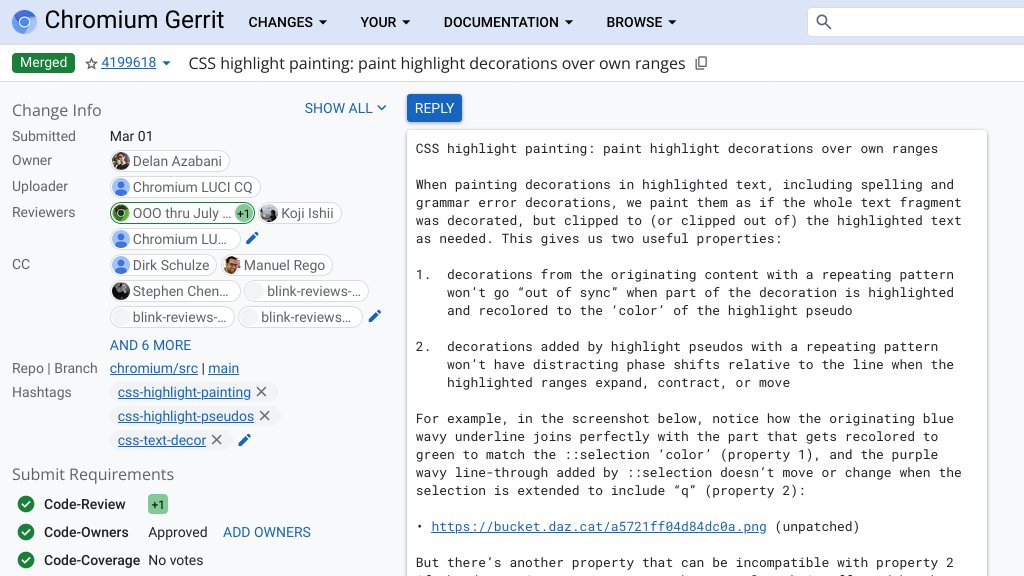1024x576 pixels.
Task: Click the Chromium Gerrit logo icon
Action: (24, 22)
